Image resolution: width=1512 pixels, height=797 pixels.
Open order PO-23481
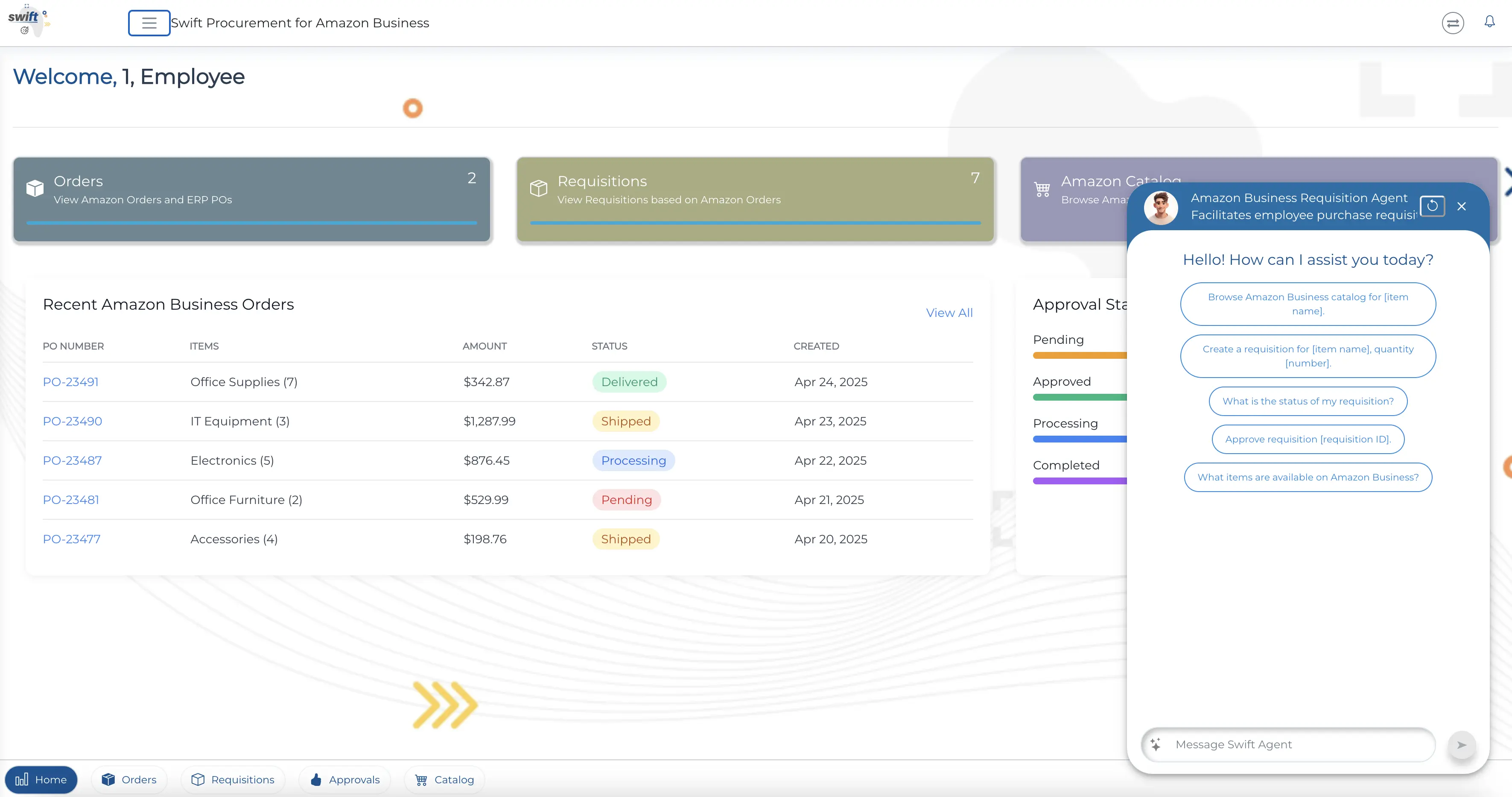click(x=71, y=500)
